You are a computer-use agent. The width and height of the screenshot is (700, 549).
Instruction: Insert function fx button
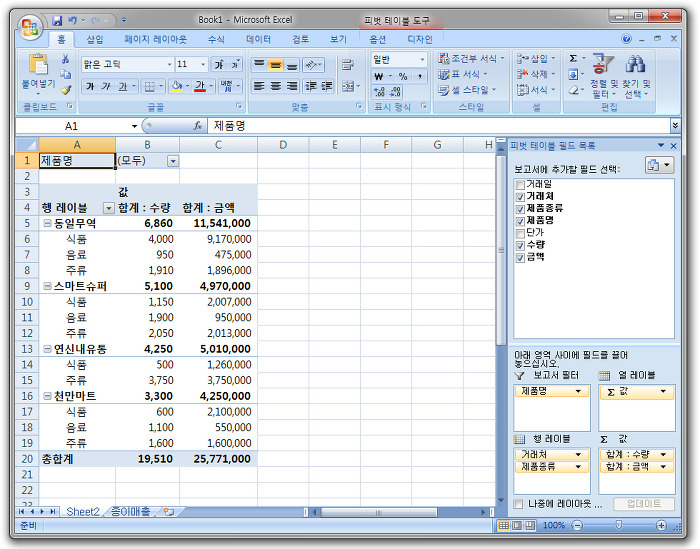[198, 126]
